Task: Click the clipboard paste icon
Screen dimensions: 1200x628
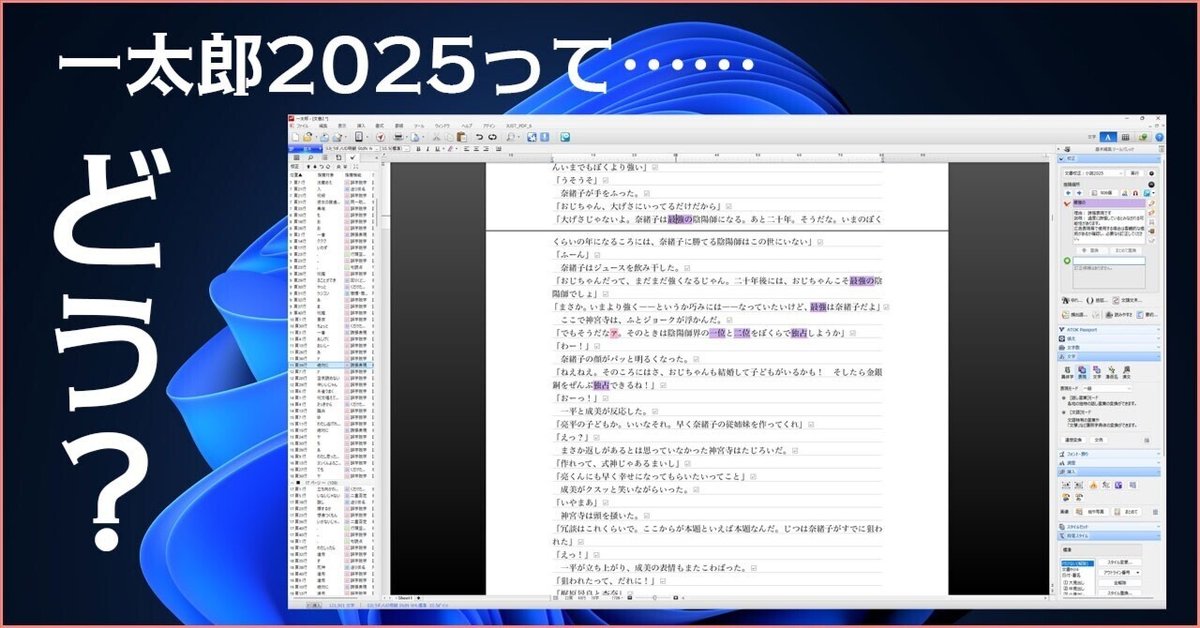Action: pos(461,137)
